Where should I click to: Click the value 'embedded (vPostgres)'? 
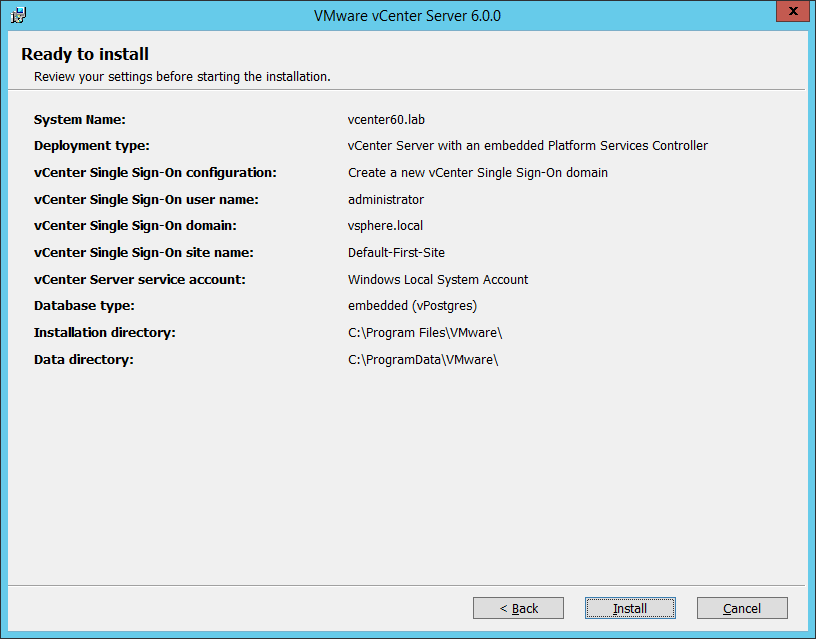coord(412,306)
